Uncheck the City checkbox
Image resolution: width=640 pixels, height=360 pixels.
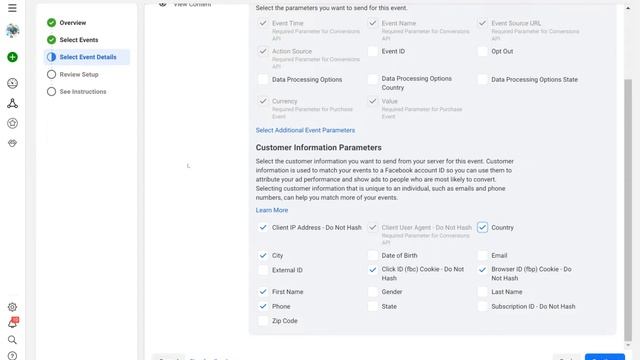[263, 256]
